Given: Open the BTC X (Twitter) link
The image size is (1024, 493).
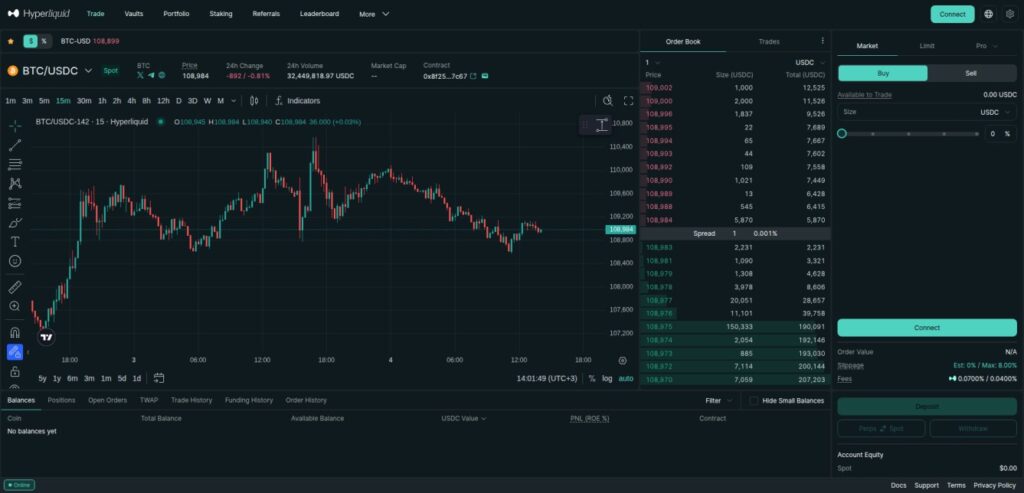Looking at the screenshot, I should pos(140,76).
